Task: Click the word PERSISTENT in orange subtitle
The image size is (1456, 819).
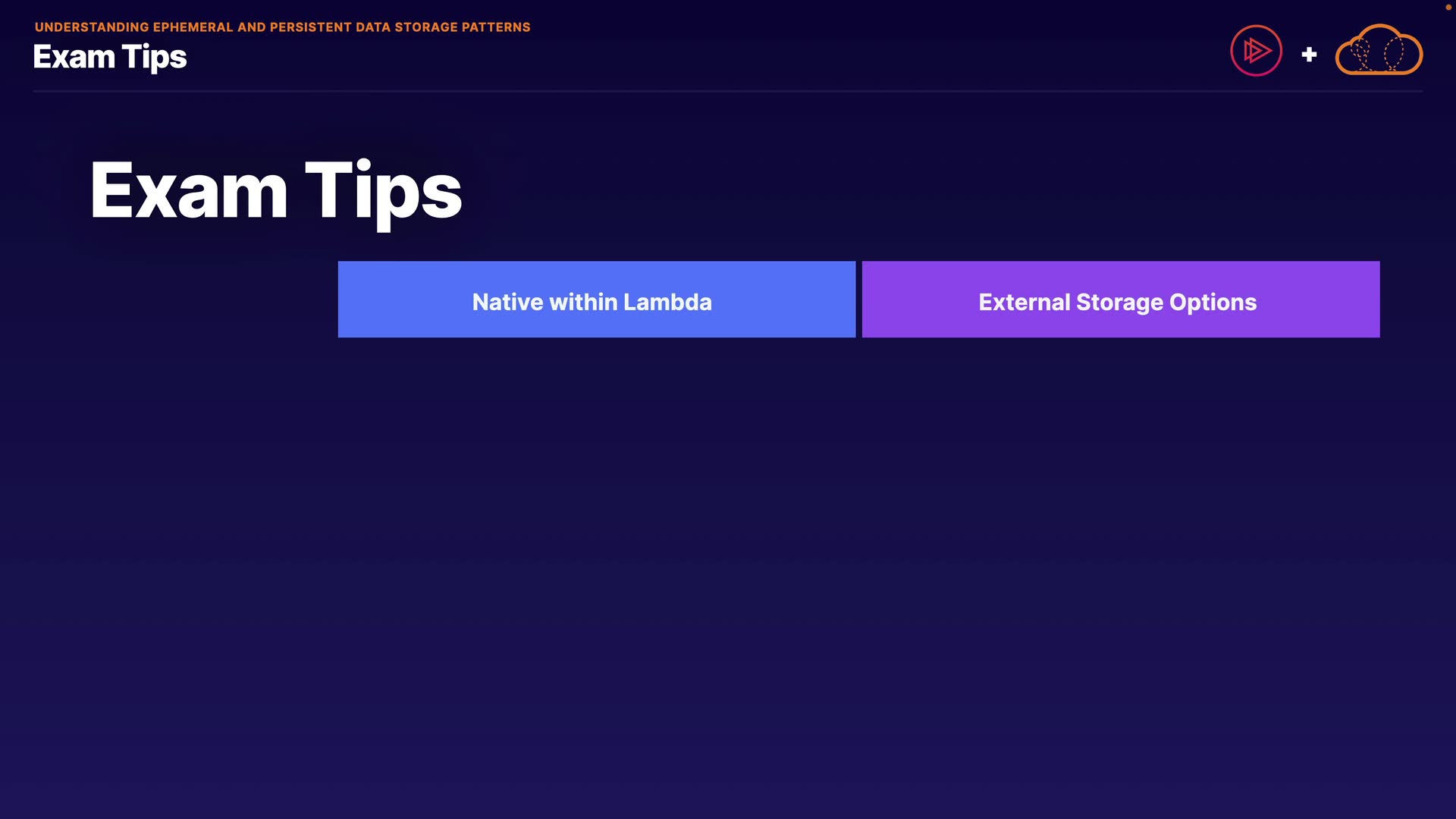Action: coord(310,27)
